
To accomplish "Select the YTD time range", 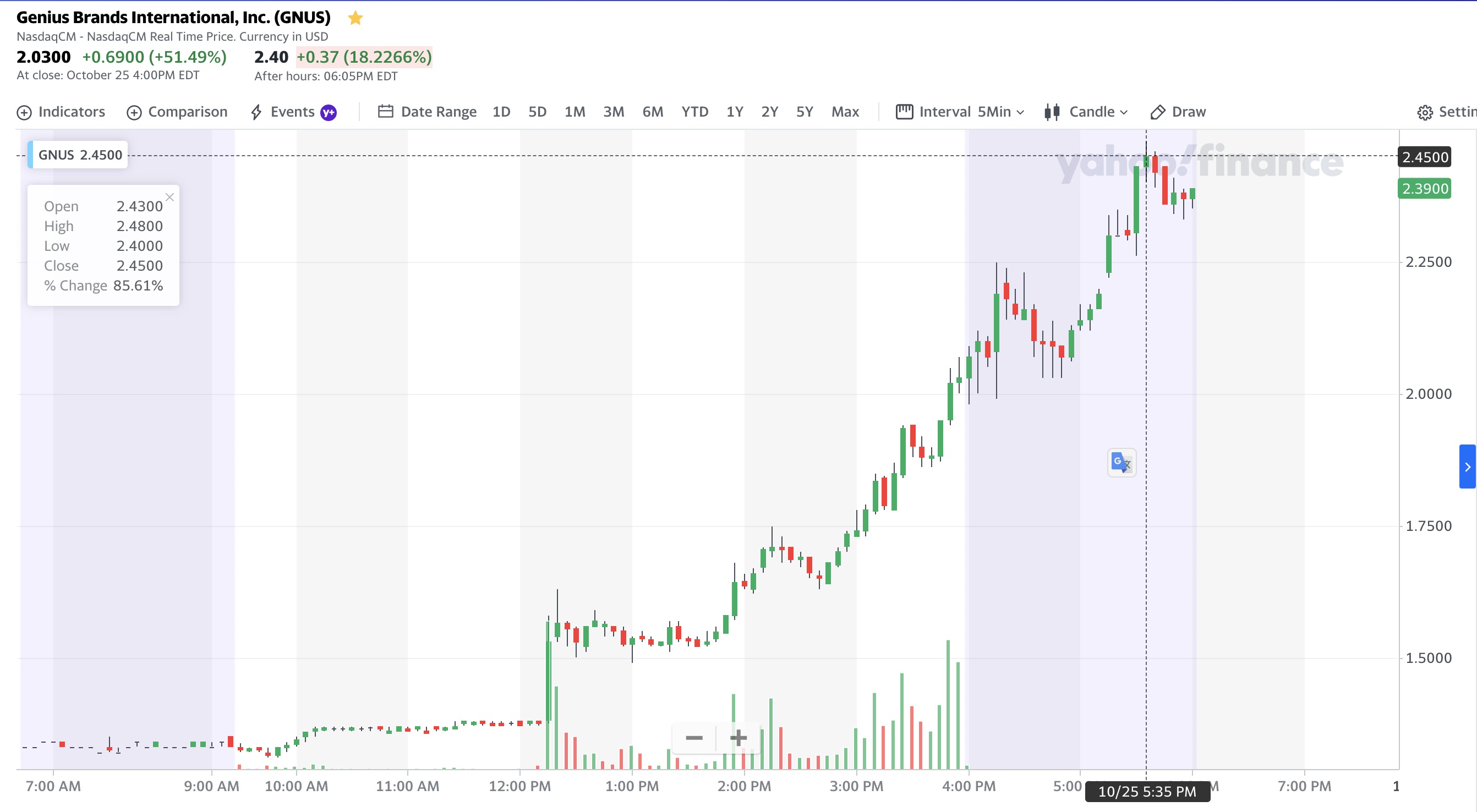I will tap(694, 112).
